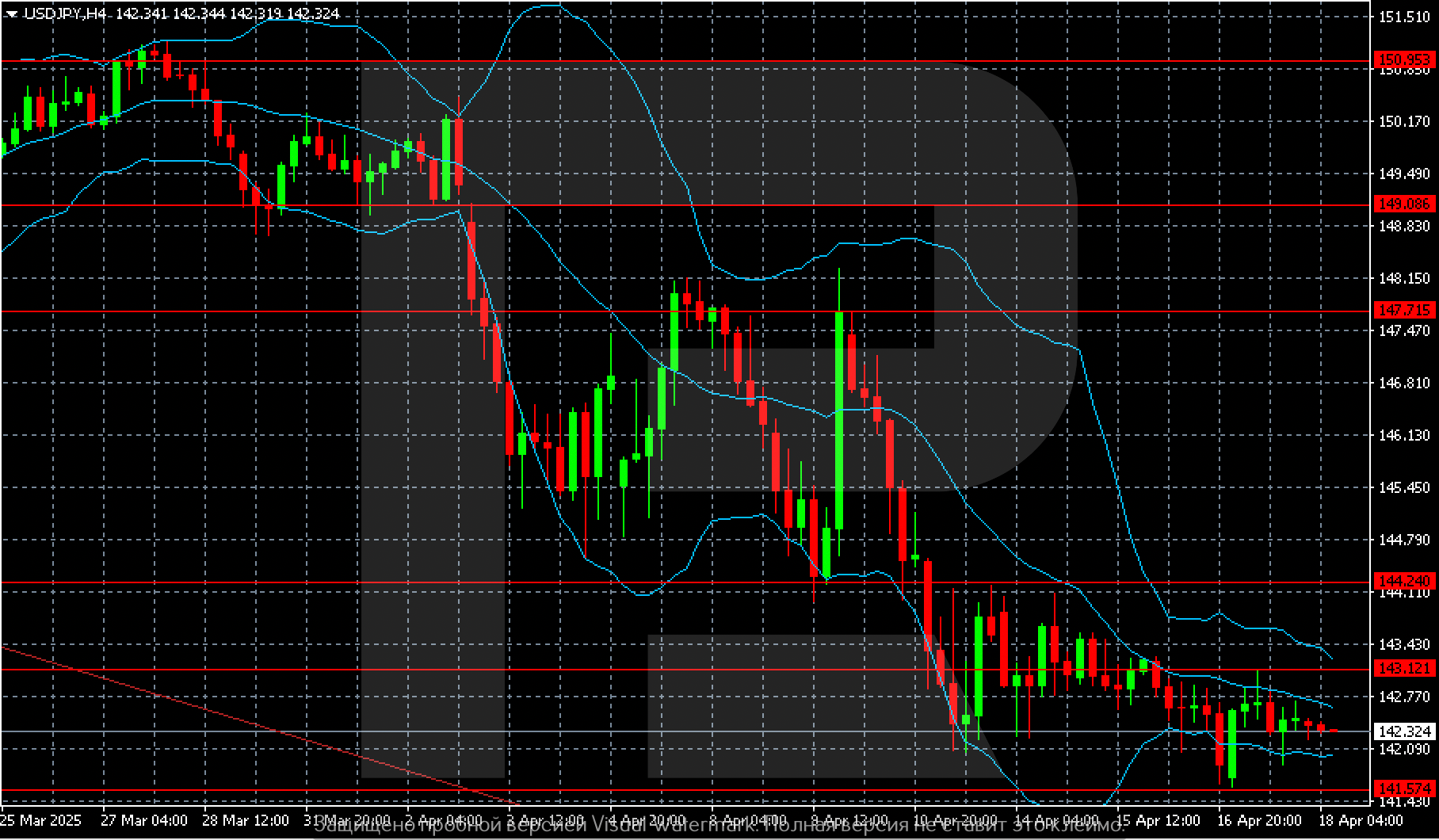
Task: Click the 25 Mar 2025 date label
Action: tap(40, 819)
